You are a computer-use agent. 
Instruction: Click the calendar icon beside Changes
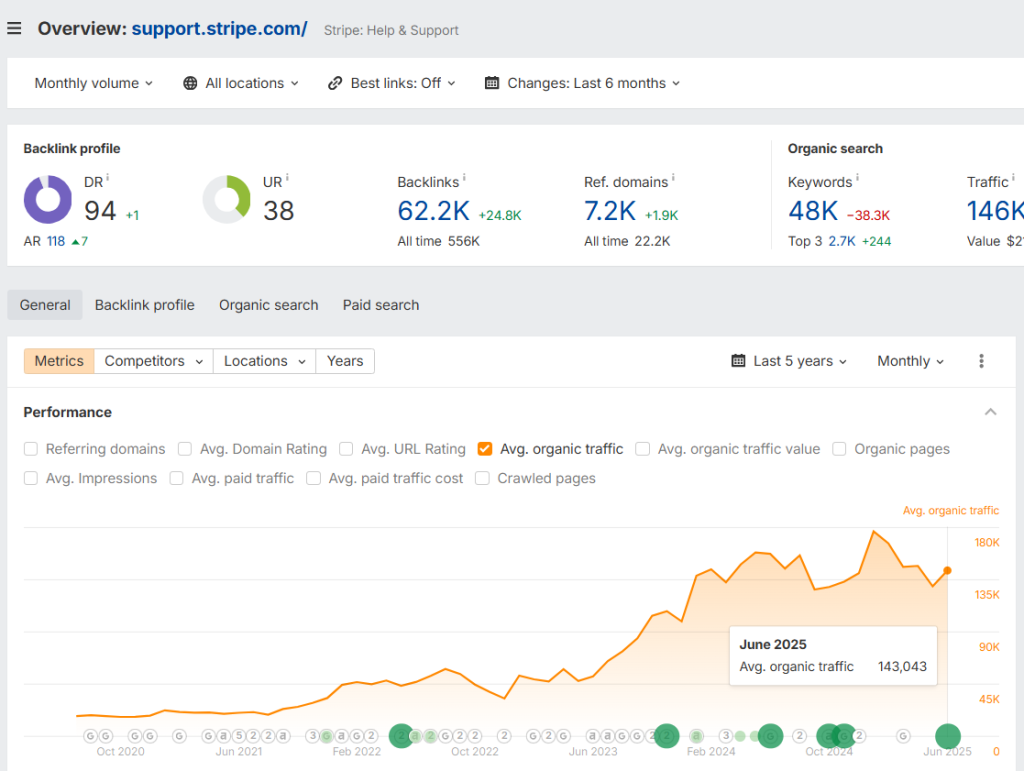[x=492, y=83]
